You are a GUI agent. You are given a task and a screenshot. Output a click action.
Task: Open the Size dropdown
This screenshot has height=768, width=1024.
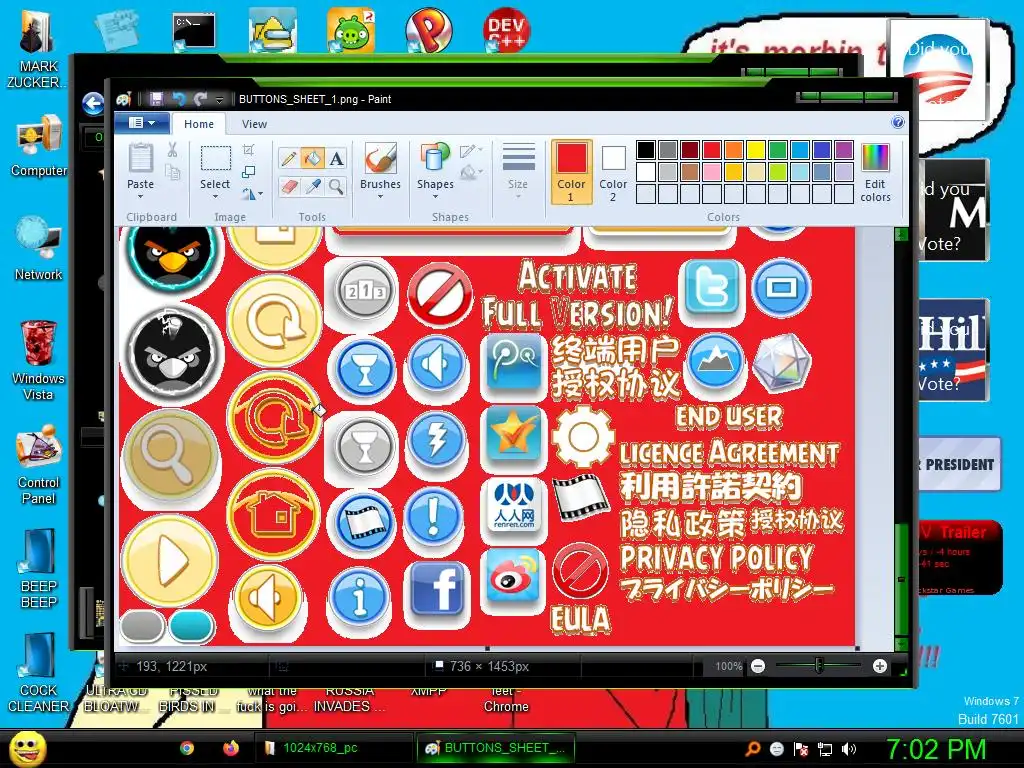tap(519, 171)
